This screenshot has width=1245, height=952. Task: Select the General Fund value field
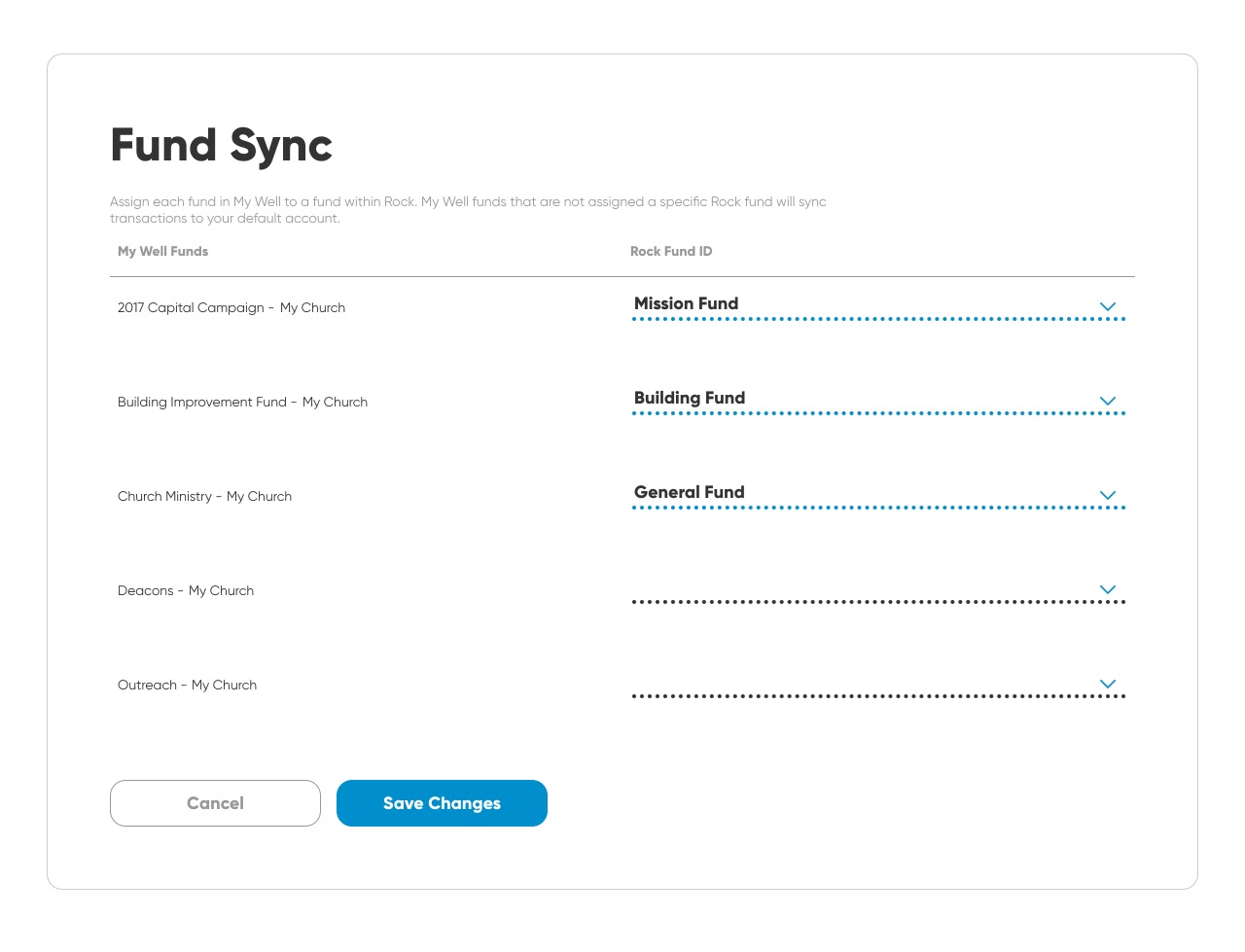point(878,494)
